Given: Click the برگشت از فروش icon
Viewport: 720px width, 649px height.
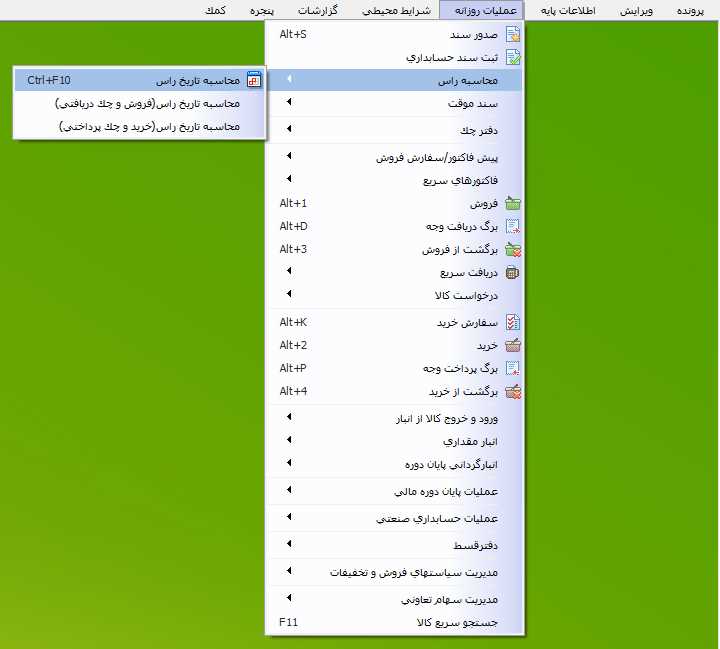Looking at the screenshot, I should [513, 249].
